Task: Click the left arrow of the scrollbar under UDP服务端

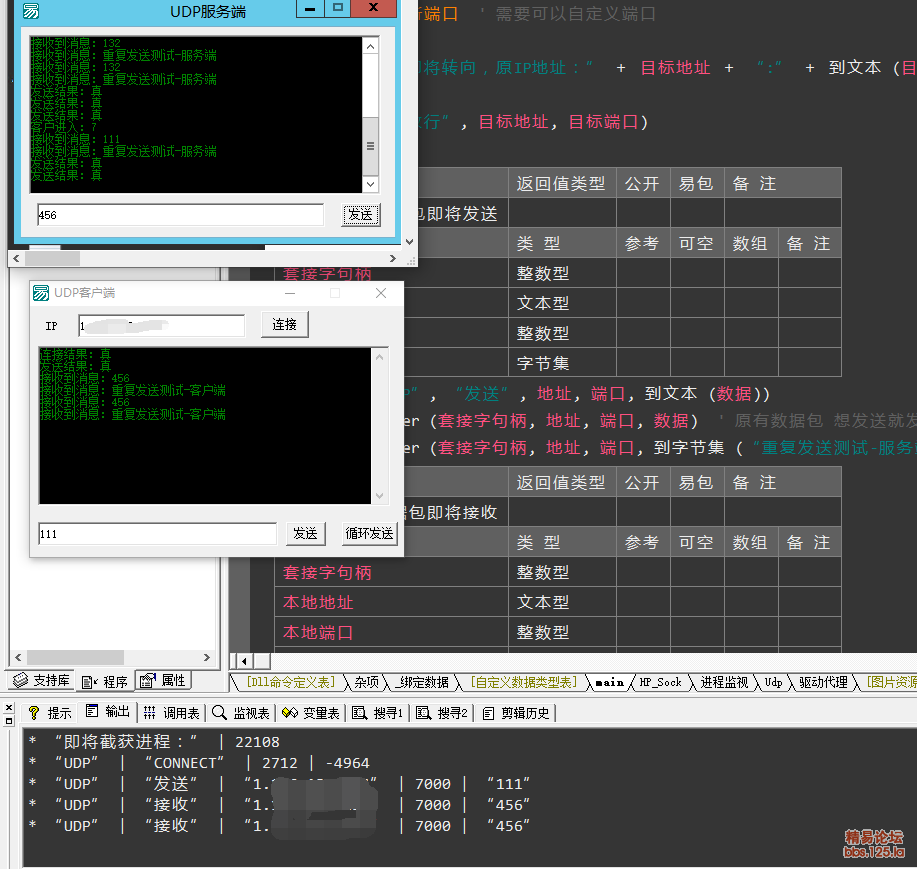Action: click(16, 258)
